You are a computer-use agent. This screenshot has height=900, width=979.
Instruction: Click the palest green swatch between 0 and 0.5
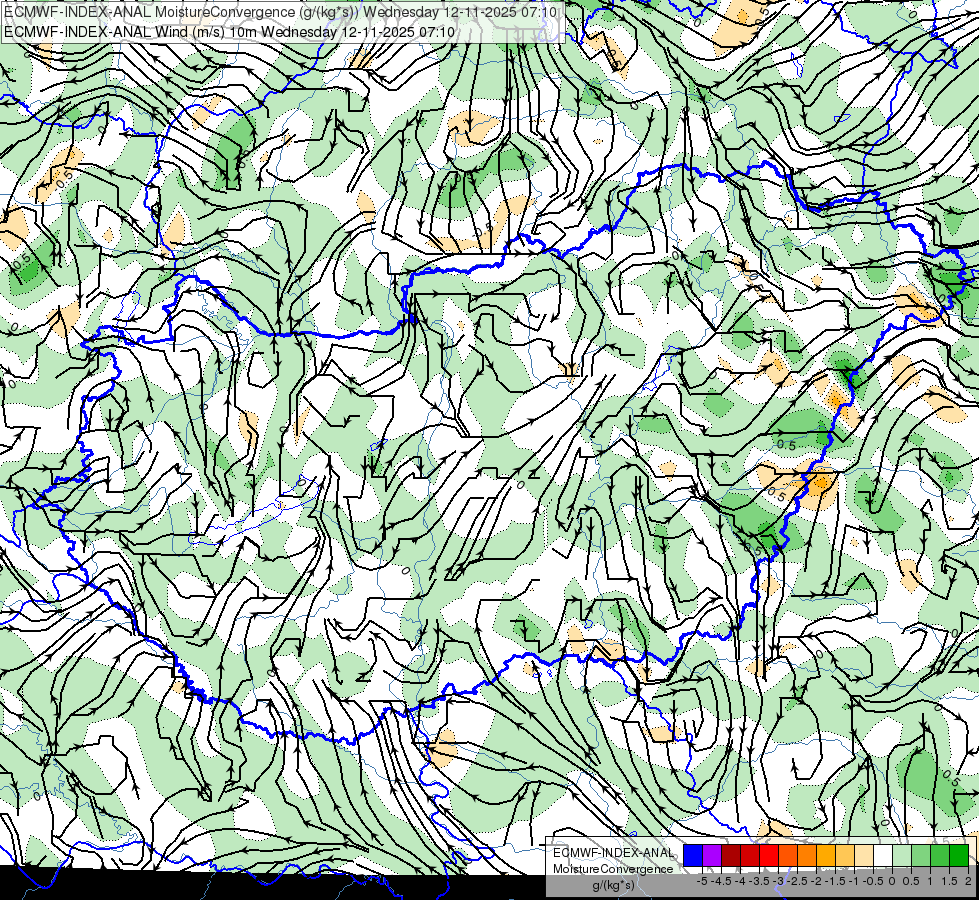click(x=902, y=855)
